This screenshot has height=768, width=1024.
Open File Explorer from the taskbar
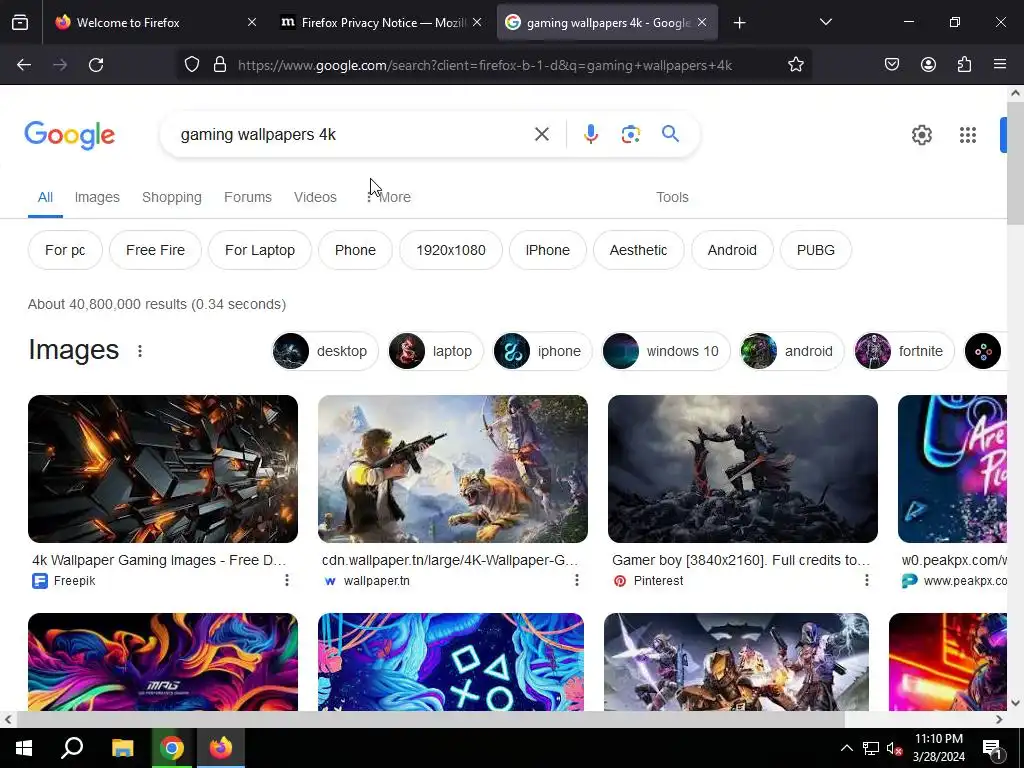click(122, 748)
